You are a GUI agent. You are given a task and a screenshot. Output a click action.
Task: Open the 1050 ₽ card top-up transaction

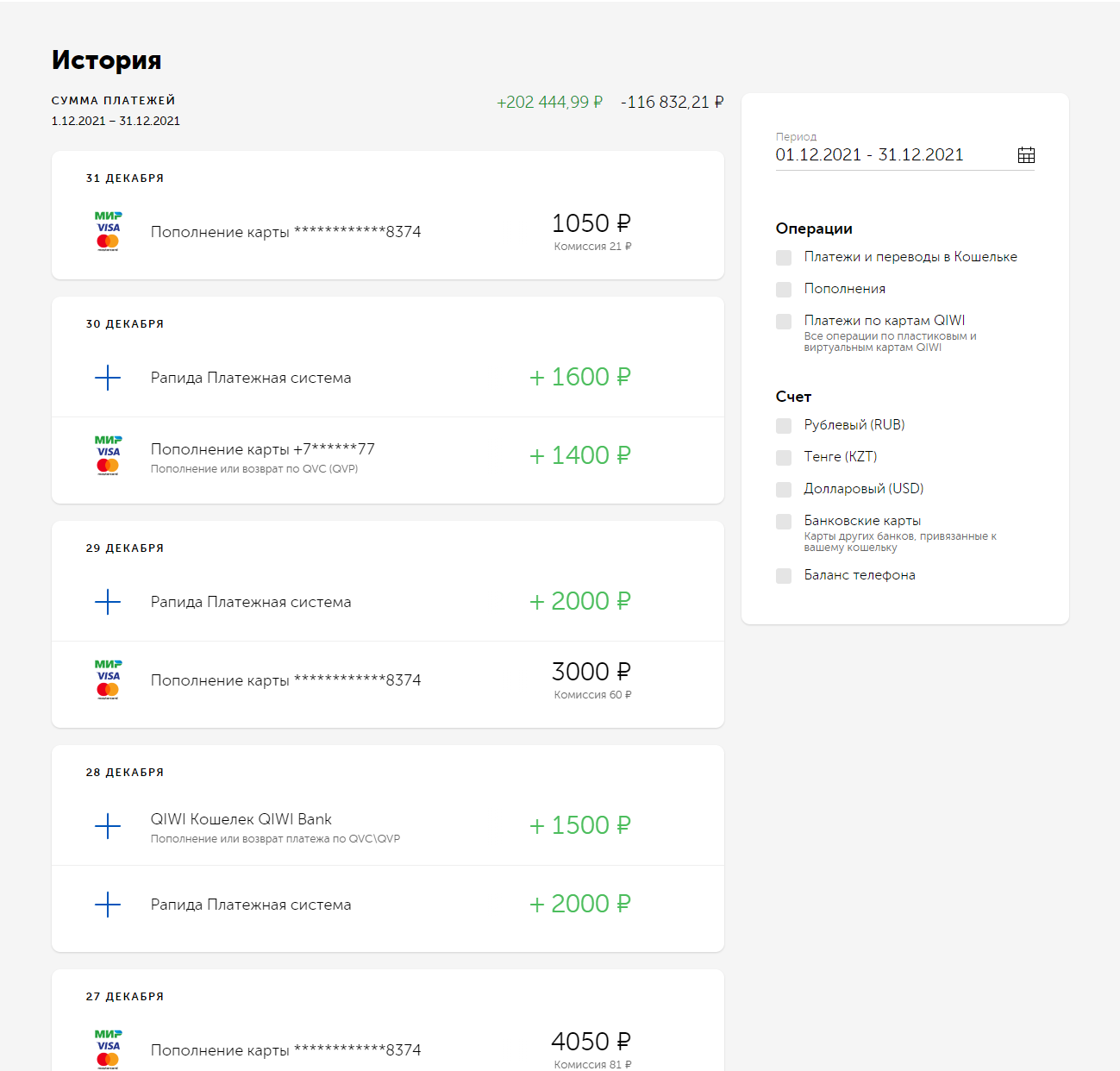pos(388,231)
